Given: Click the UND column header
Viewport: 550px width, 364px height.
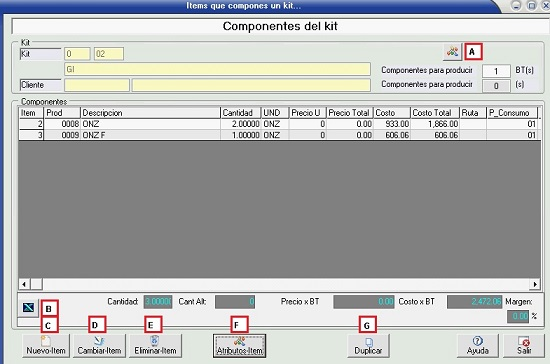Looking at the screenshot, I should (275, 113).
